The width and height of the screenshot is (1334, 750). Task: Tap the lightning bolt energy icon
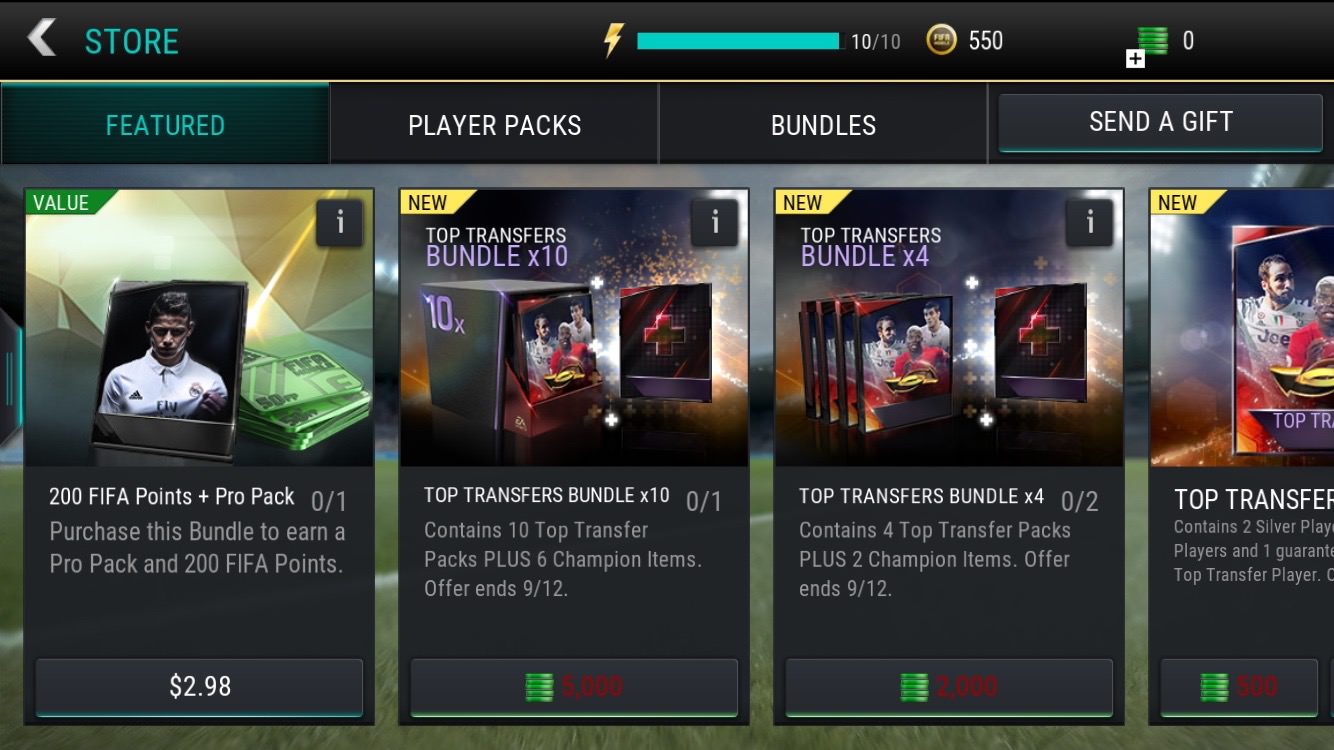(612, 40)
